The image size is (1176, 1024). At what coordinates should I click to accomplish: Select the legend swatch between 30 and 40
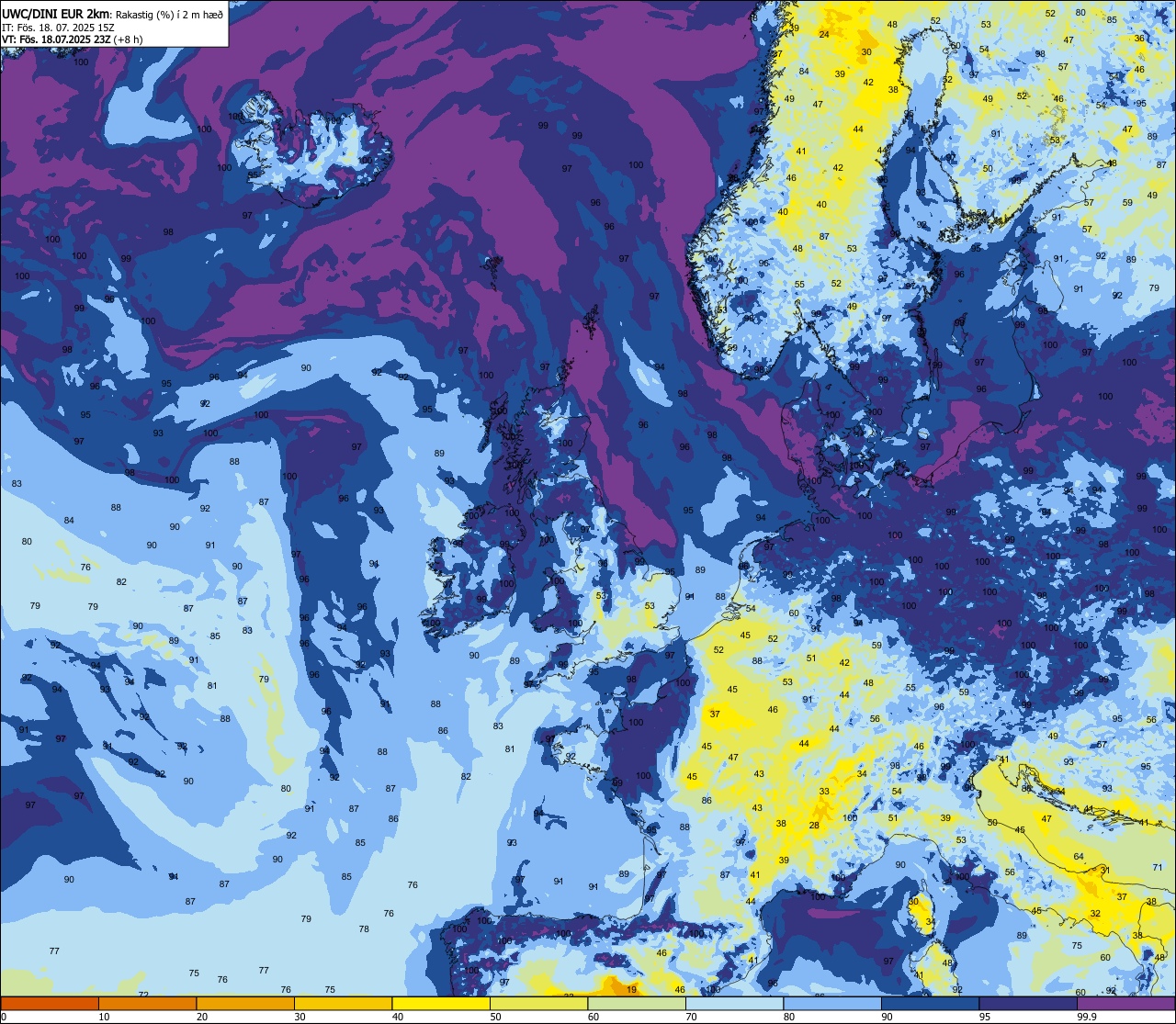[343, 1003]
